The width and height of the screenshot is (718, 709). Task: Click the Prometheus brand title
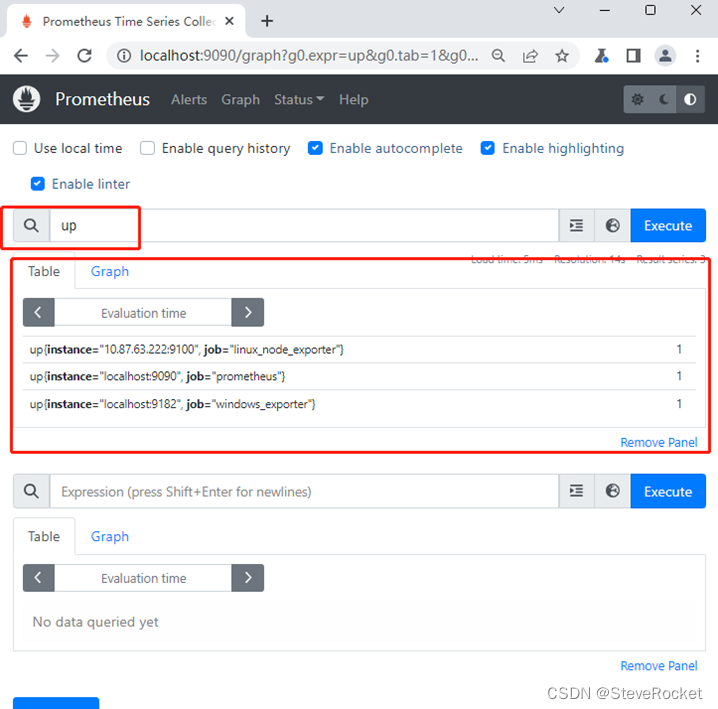pyautogui.click(x=103, y=99)
